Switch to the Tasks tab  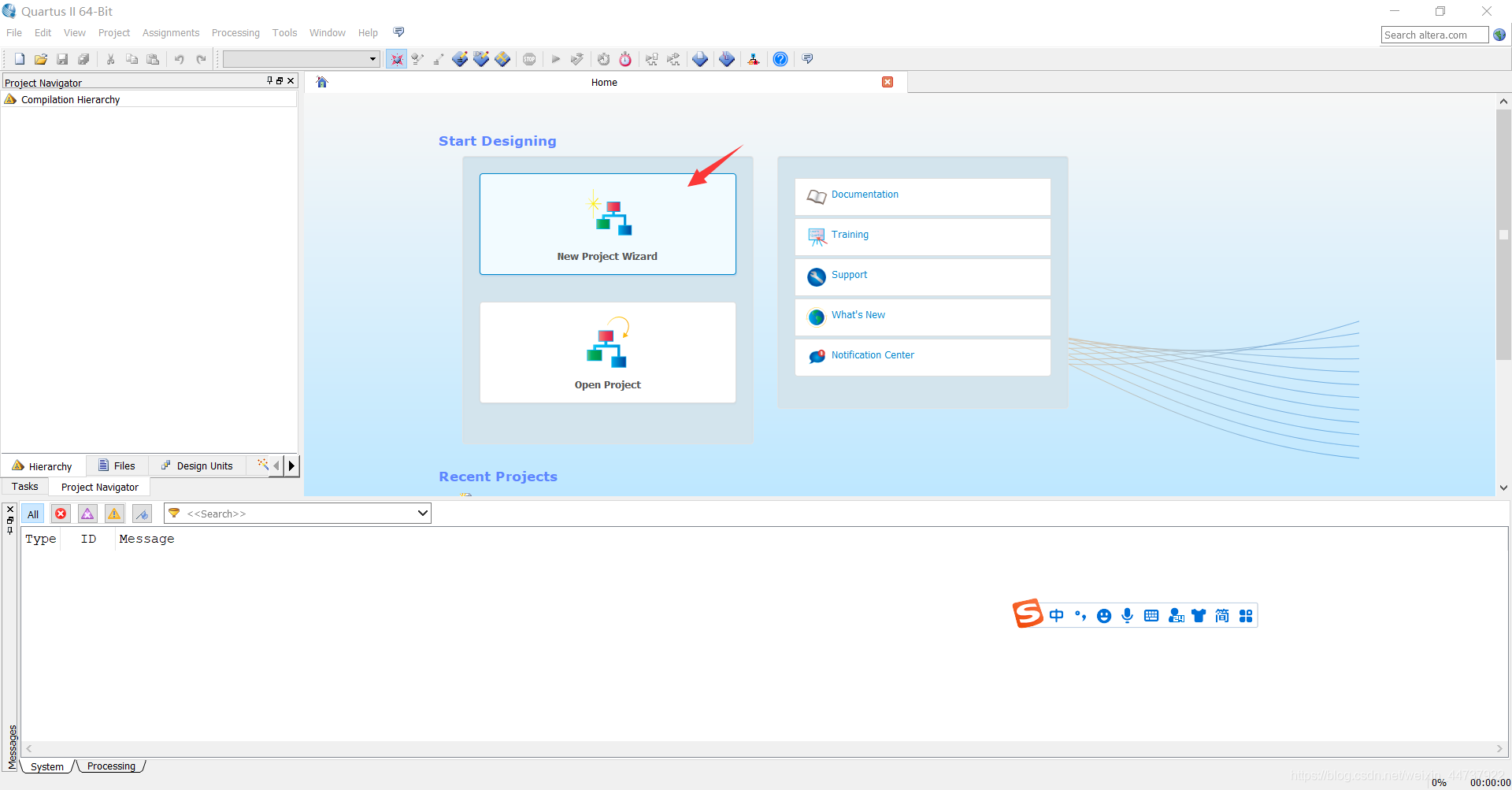pos(25,487)
